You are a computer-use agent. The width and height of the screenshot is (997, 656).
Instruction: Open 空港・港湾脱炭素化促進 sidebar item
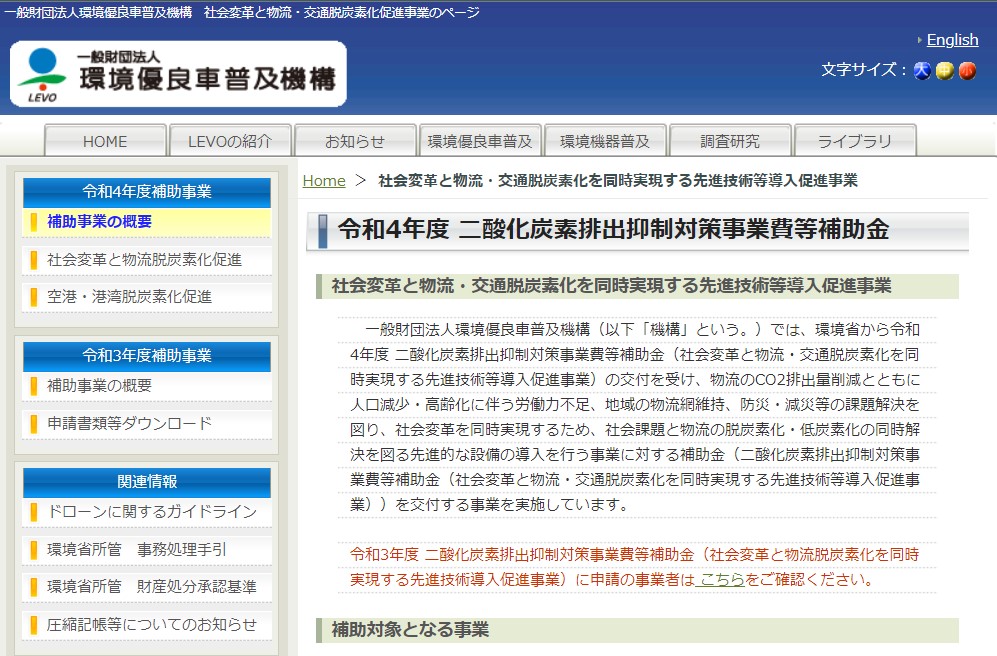coord(129,297)
